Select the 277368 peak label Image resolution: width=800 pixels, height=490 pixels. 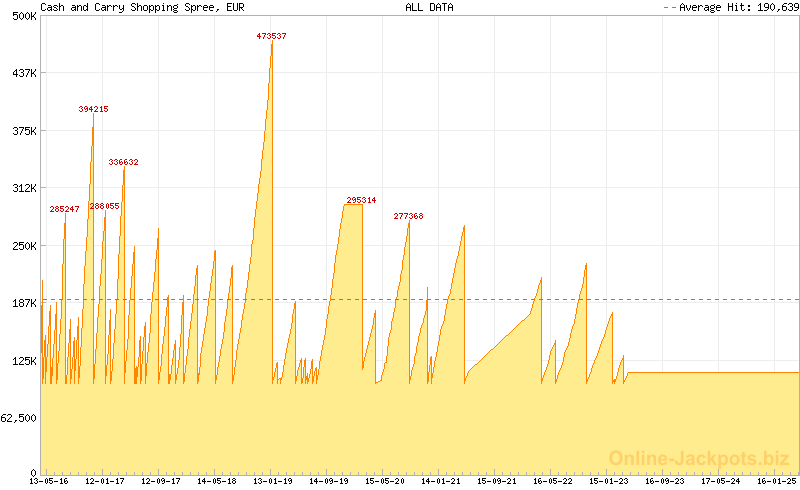click(x=408, y=216)
